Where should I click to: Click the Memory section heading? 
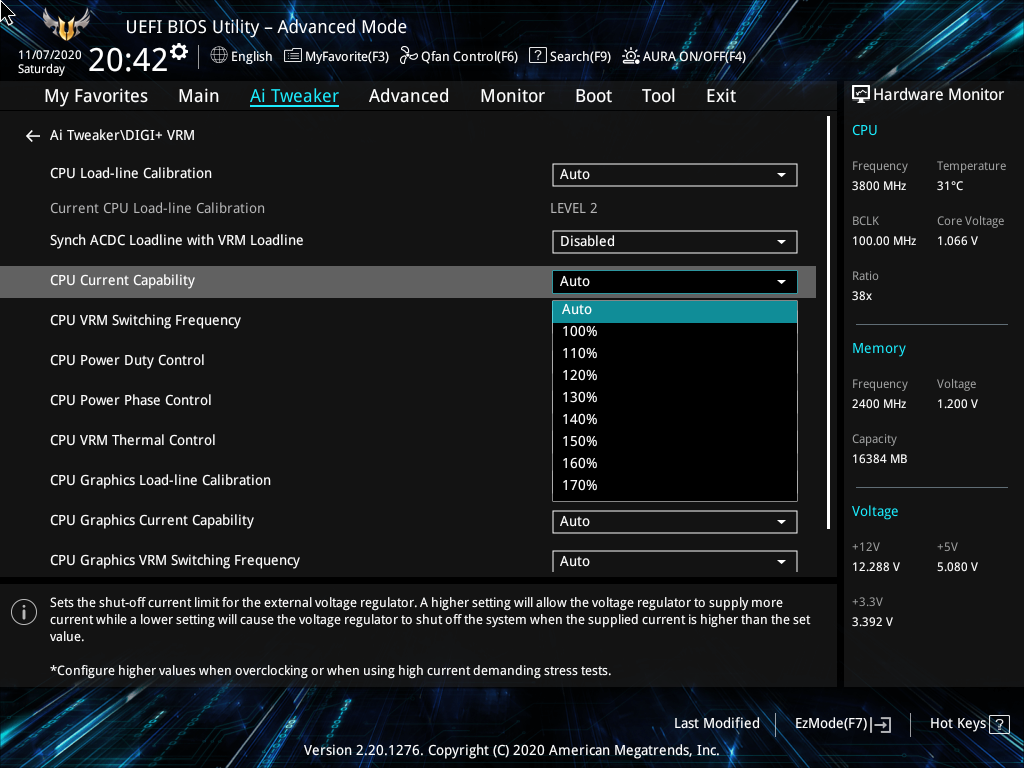click(879, 349)
